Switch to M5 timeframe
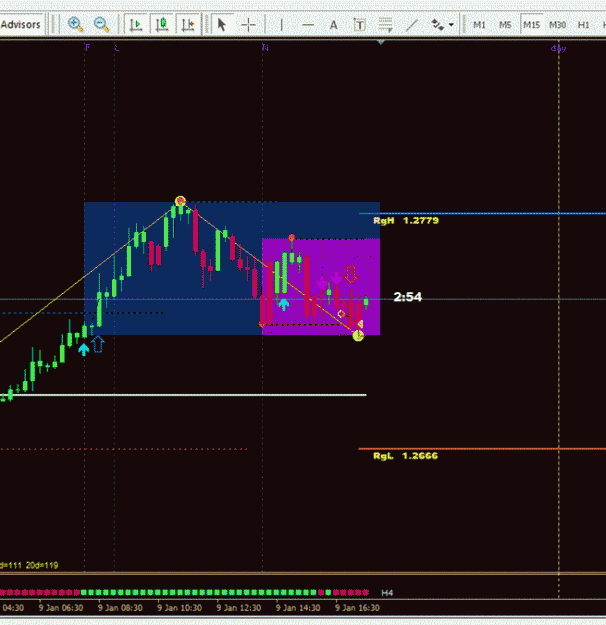606x625 pixels. click(505, 25)
